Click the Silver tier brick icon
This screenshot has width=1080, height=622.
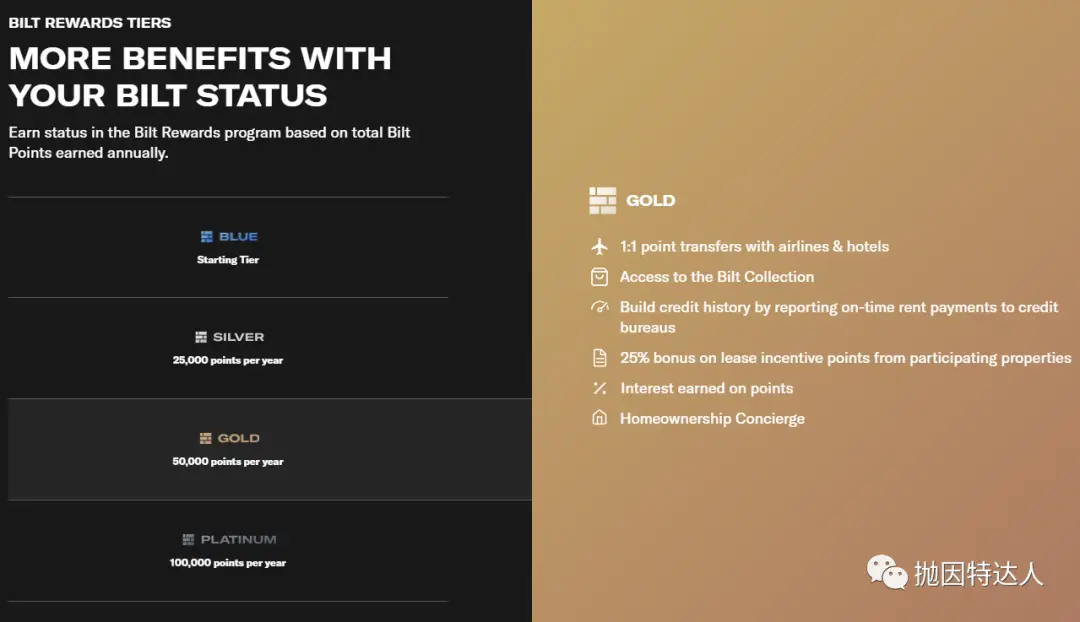click(201, 338)
